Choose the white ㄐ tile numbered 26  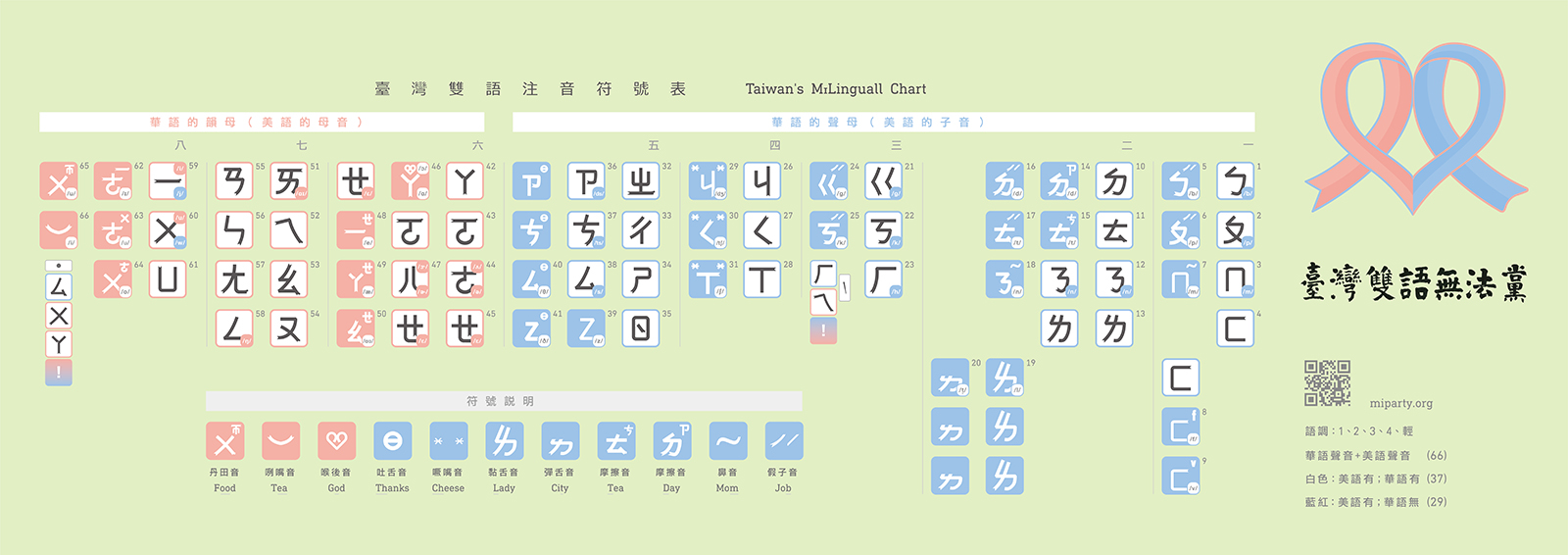click(x=762, y=181)
